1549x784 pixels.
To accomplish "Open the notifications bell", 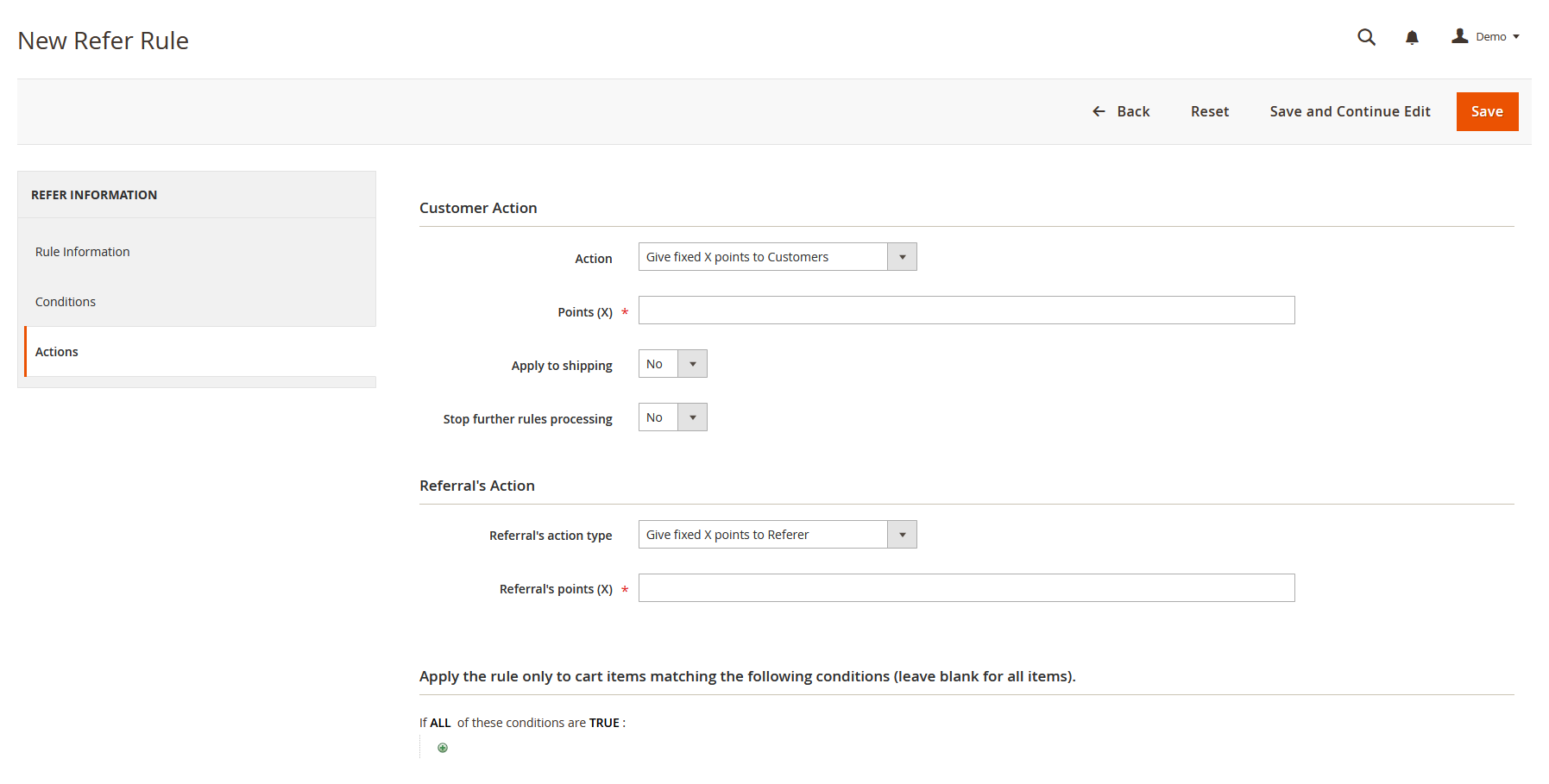I will [x=1412, y=37].
